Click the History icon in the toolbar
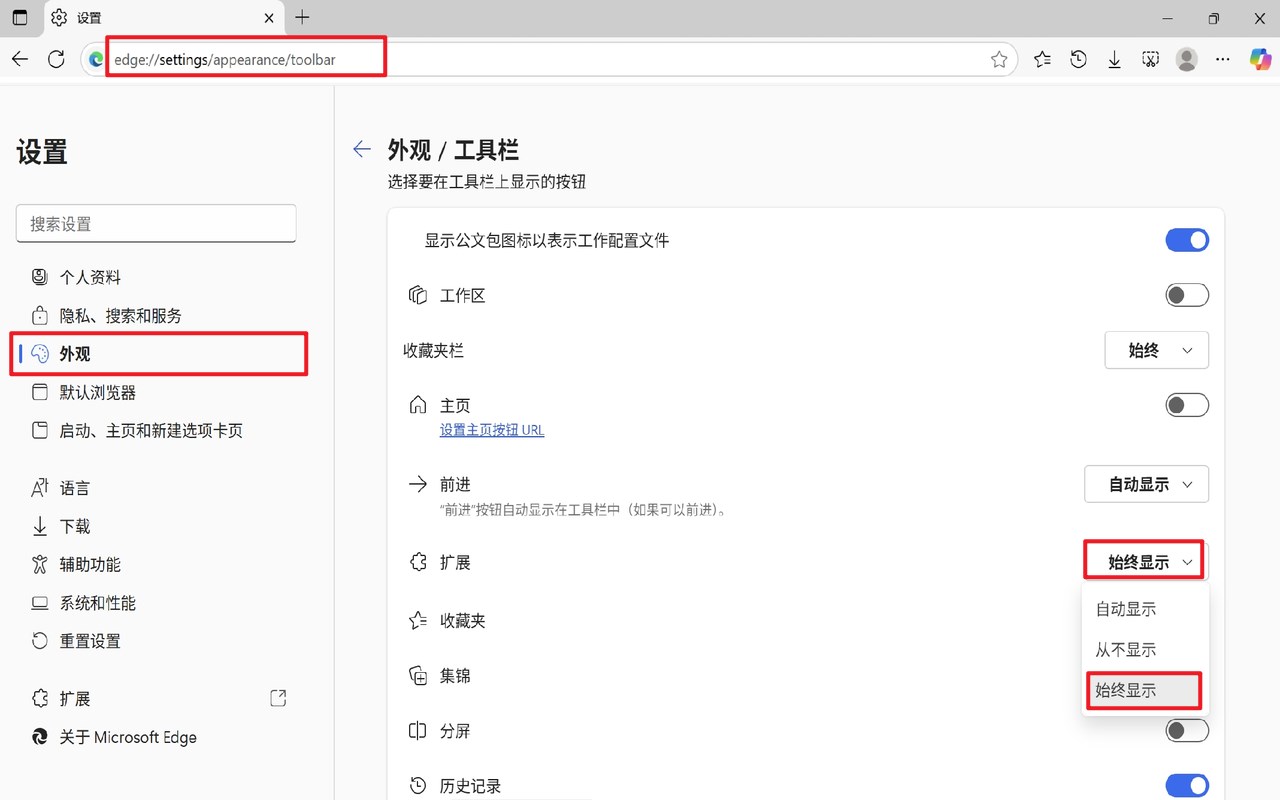The image size is (1280, 800). pyautogui.click(x=1078, y=59)
